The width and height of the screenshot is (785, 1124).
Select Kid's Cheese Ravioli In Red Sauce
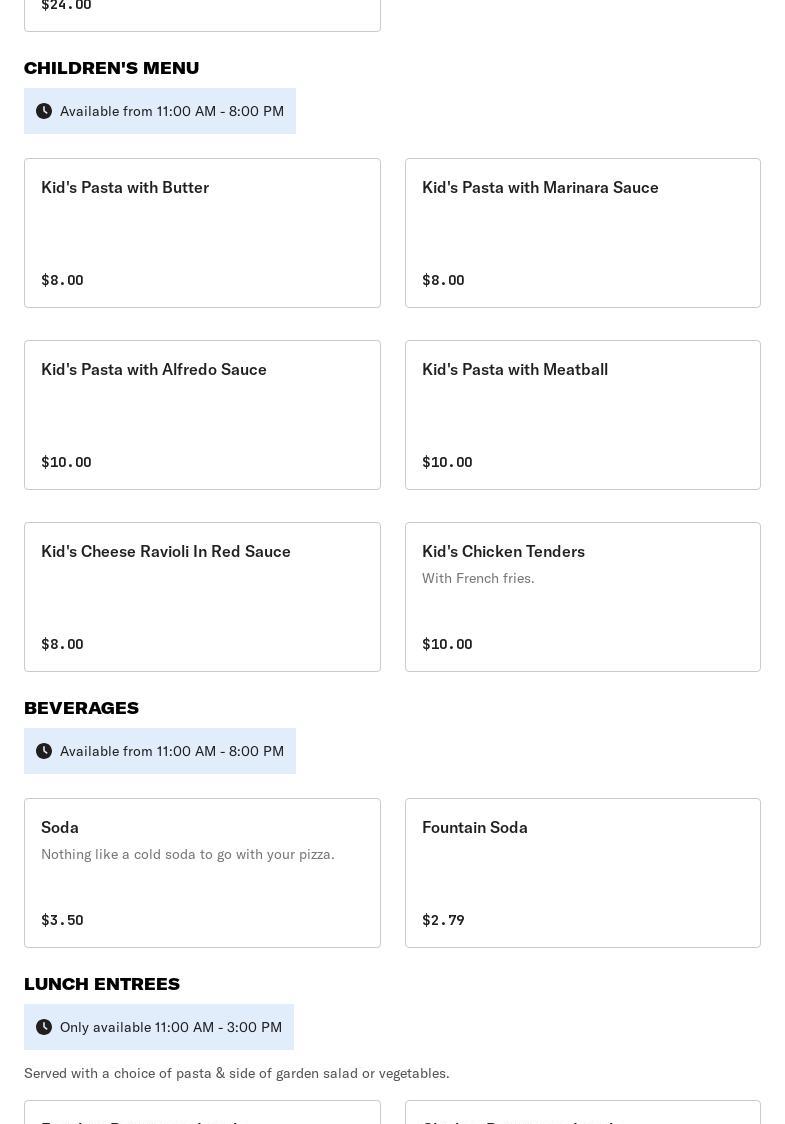202,597
